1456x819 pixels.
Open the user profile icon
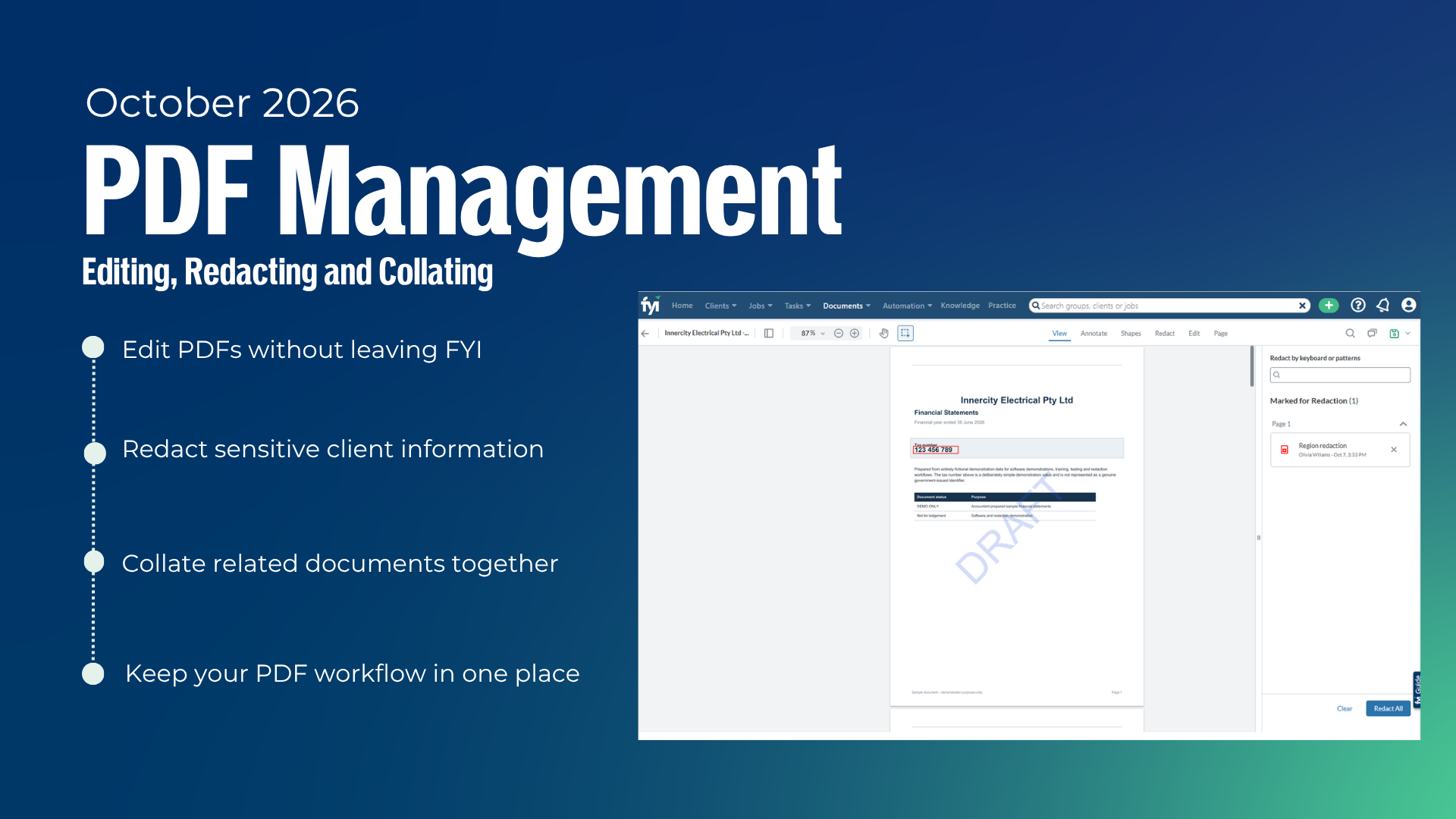pyautogui.click(x=1409, y=305)
